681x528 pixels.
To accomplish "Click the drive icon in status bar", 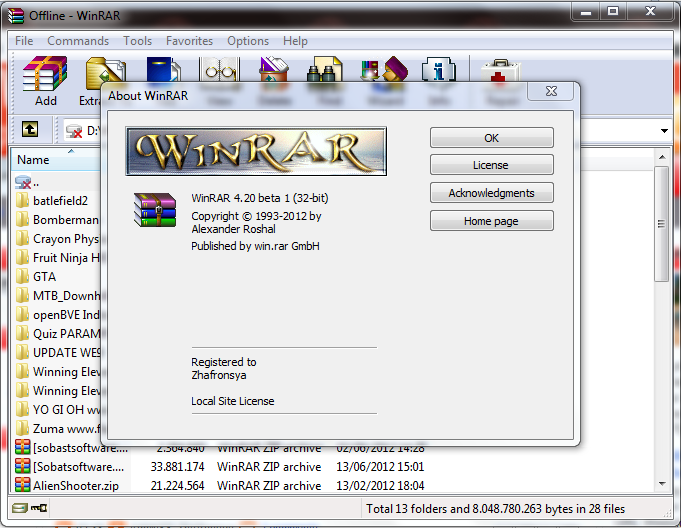I will [20, 508].
